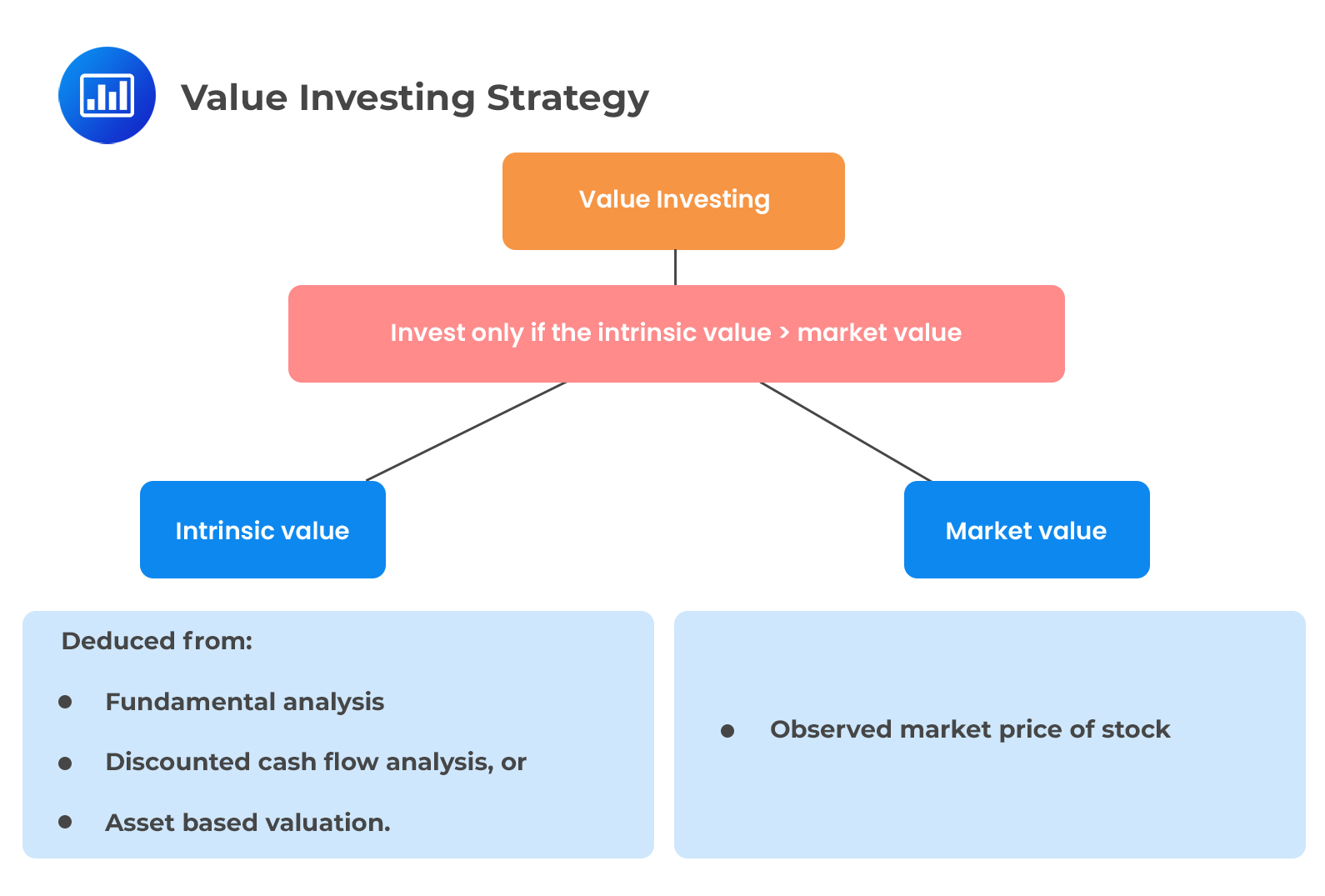
Task: Click the bullet beside Asset based valuation
Action: pos(65,822)
